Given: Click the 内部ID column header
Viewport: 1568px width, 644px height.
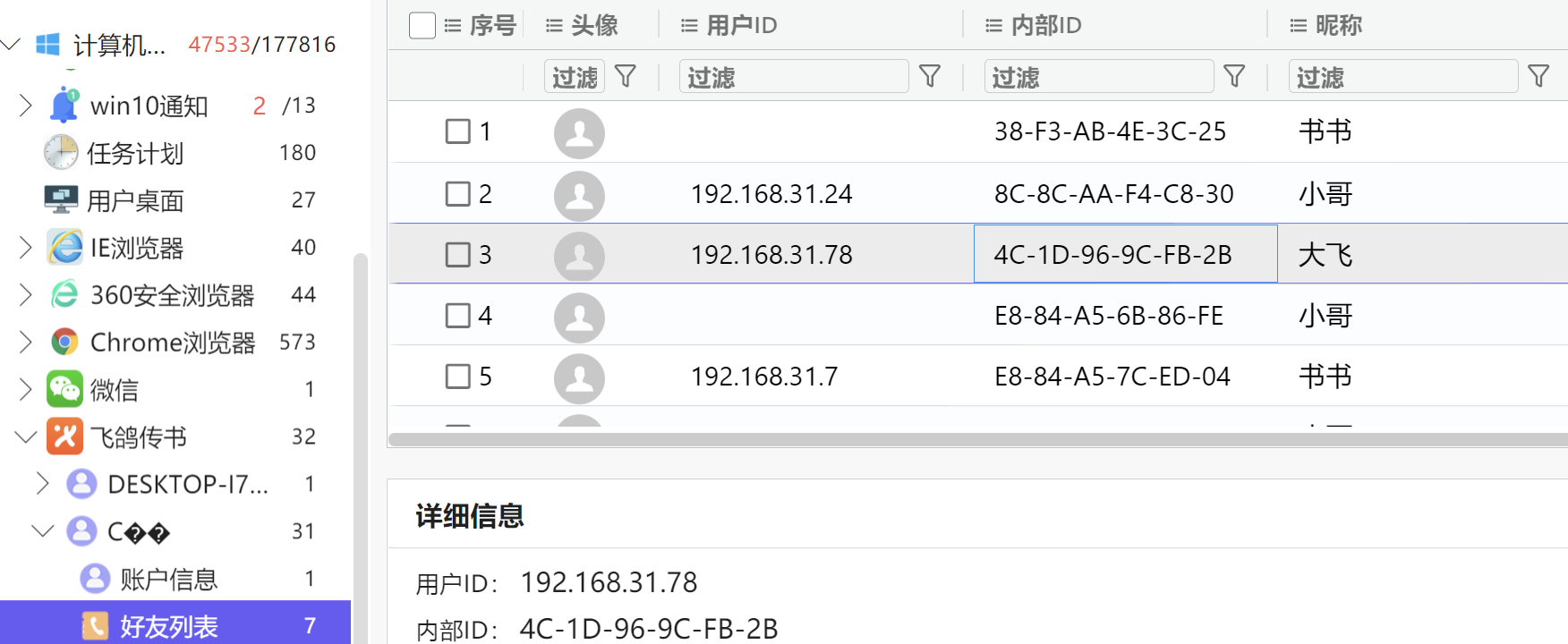Looking at the screenshot, I should point(1045,25).
